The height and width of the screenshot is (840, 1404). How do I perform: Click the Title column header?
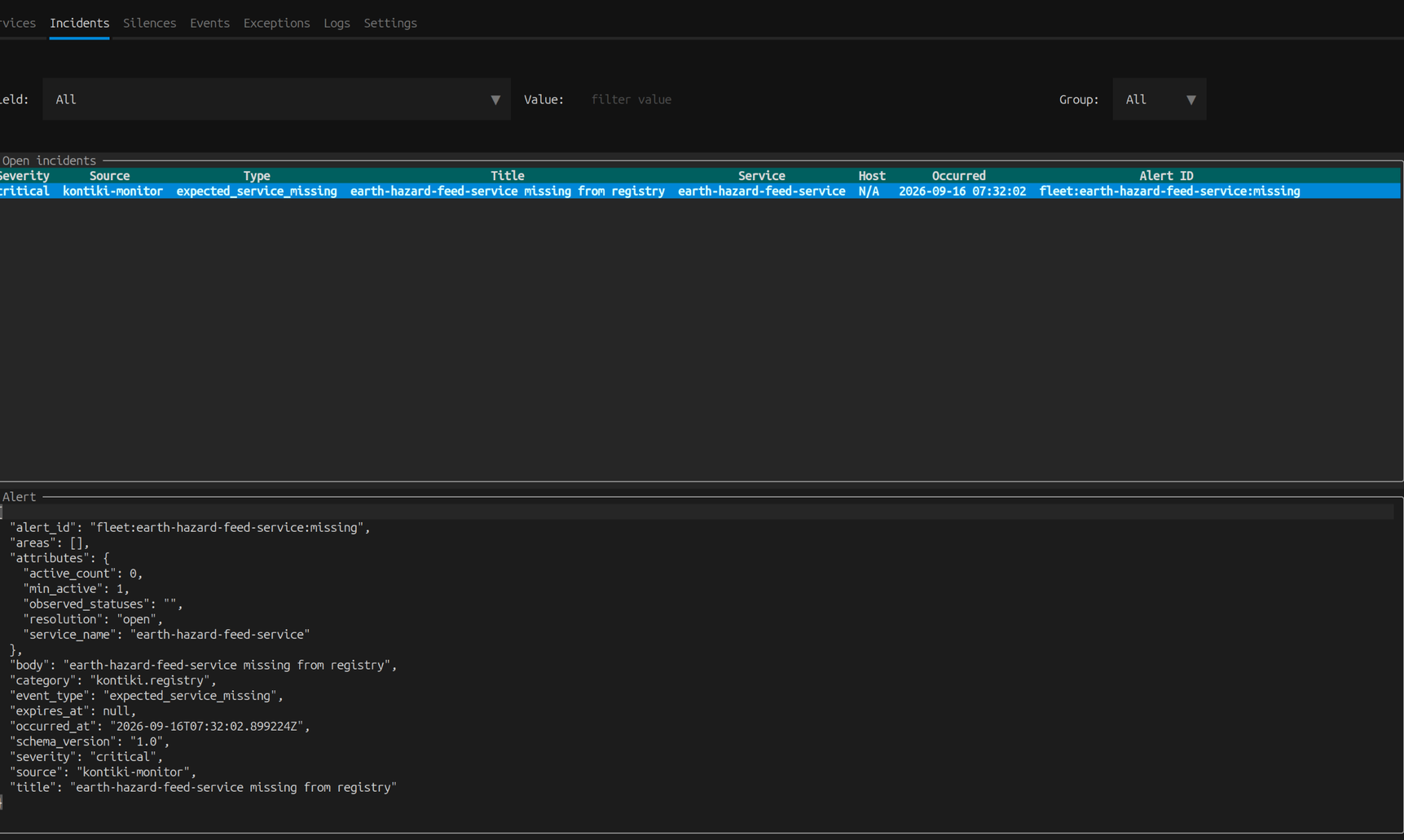[x=507, y=176]
